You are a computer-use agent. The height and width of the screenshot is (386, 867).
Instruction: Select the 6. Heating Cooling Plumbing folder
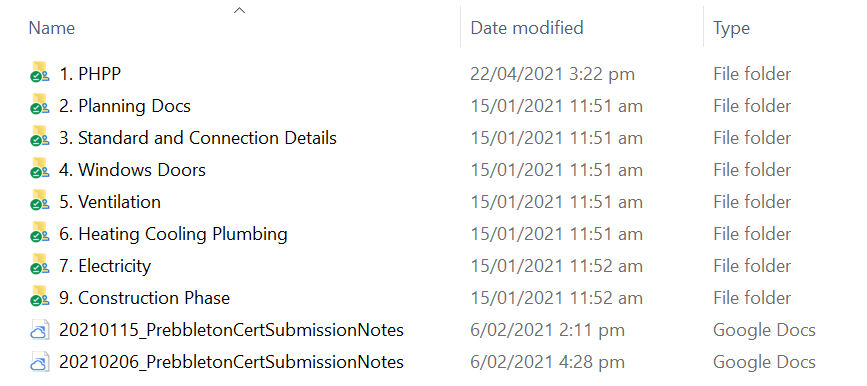click(x=173, y=234)
